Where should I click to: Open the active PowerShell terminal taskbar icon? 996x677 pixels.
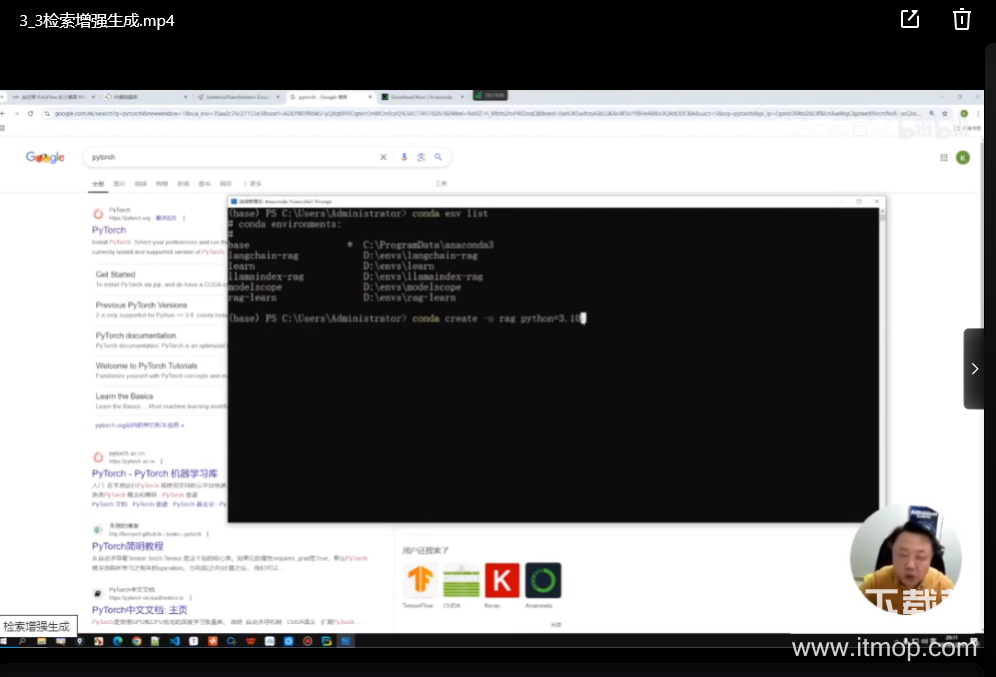(346, 641)
